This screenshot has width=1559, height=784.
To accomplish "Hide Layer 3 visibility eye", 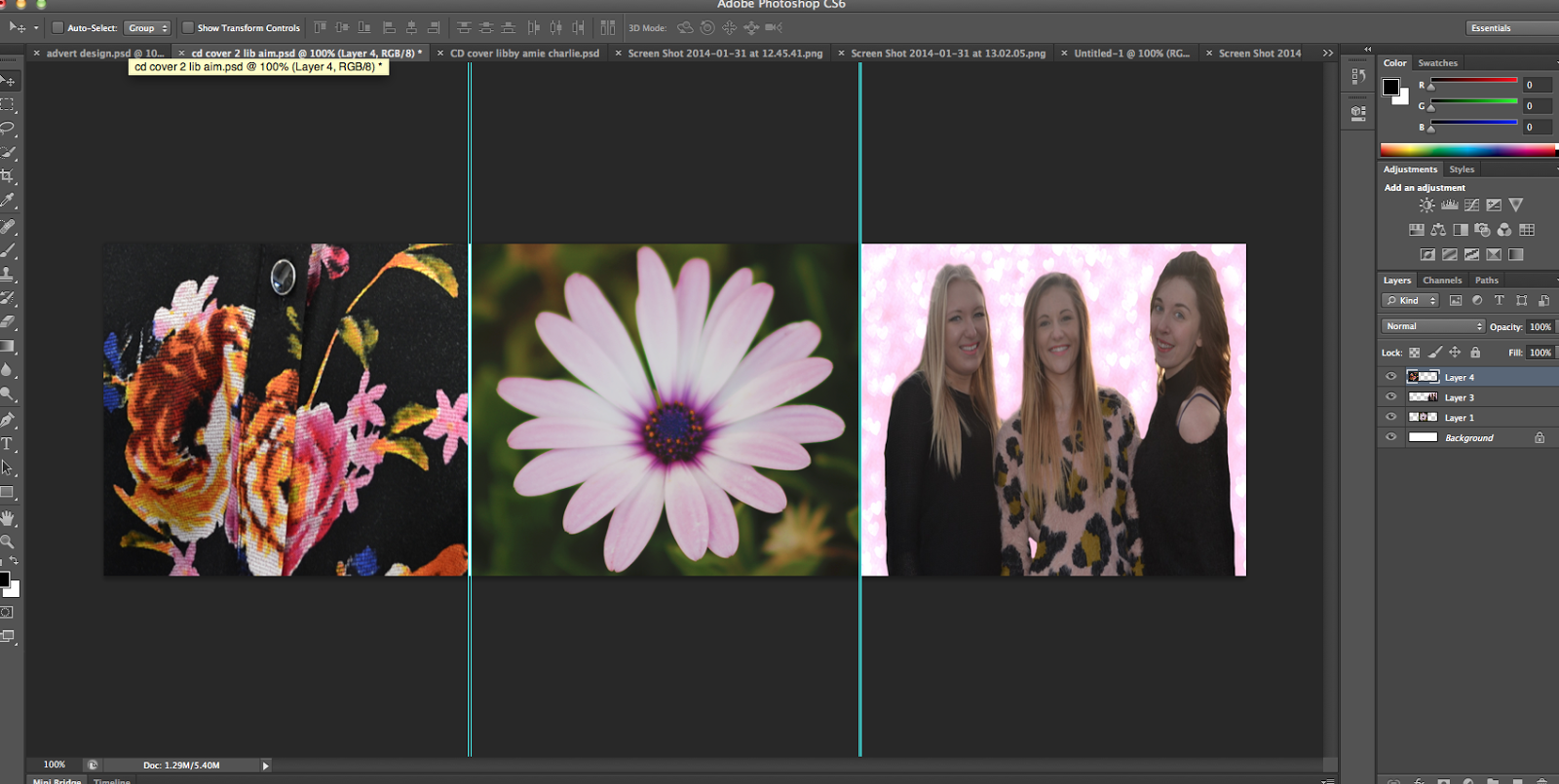I will (x=1390, y=397).
